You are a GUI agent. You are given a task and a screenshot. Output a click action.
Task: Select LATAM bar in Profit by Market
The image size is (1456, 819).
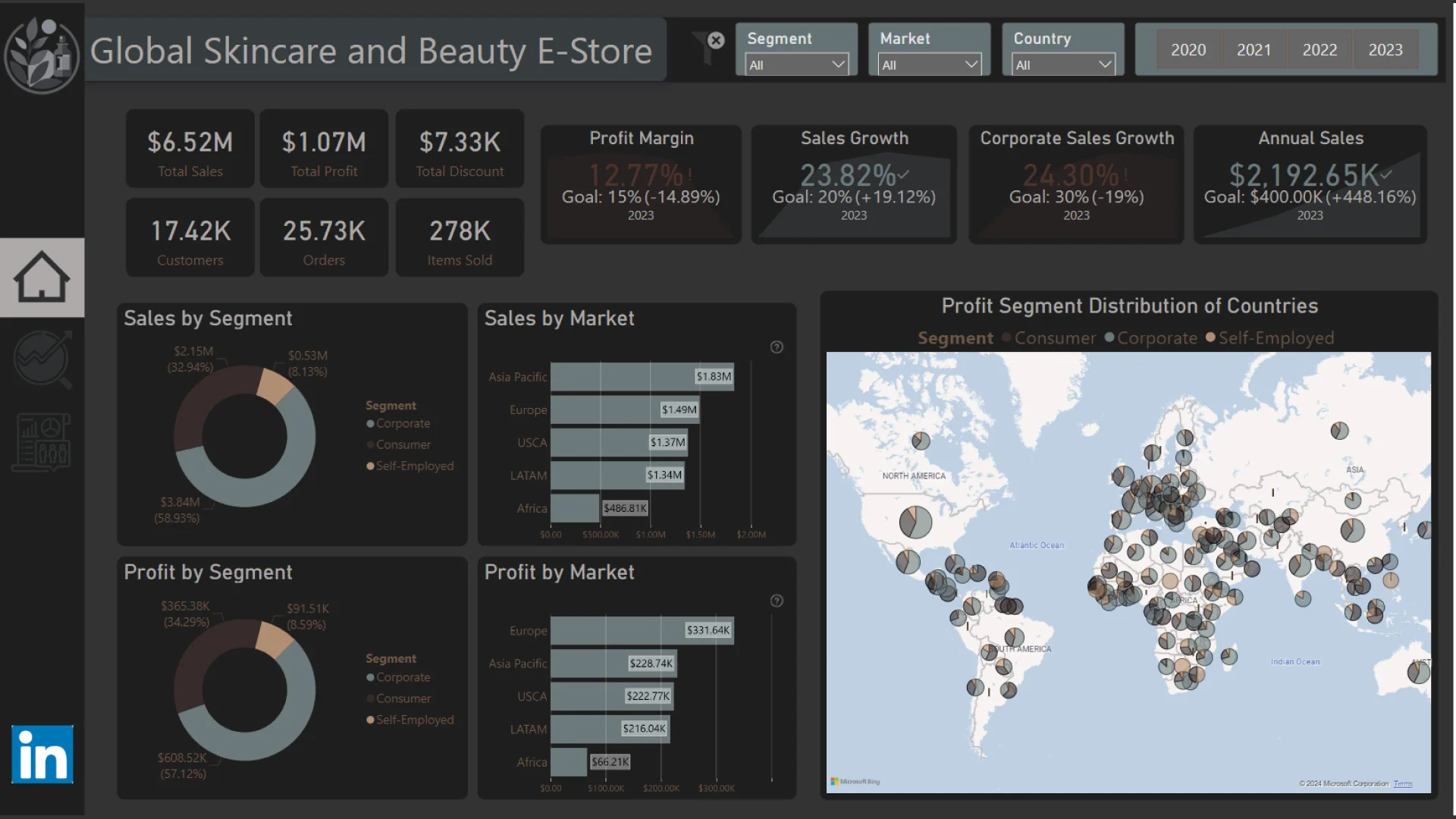610,729
